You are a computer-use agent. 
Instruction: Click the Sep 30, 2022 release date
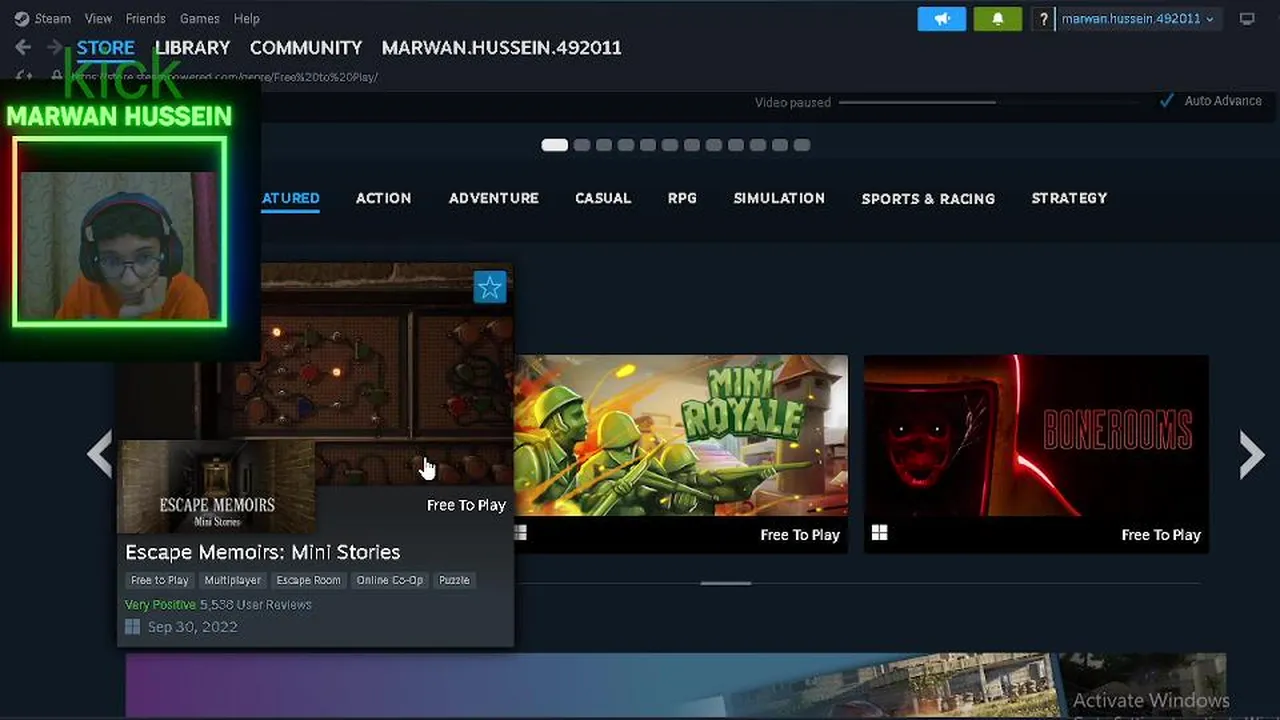(193, 627)
